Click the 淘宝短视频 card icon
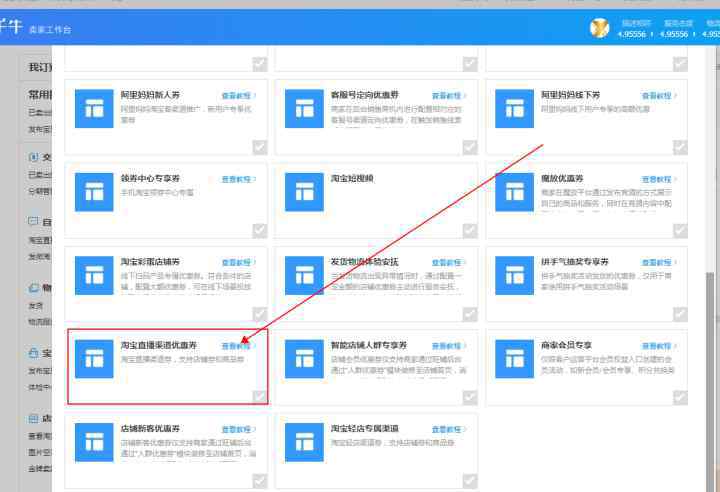 click(x=304, y=192)
